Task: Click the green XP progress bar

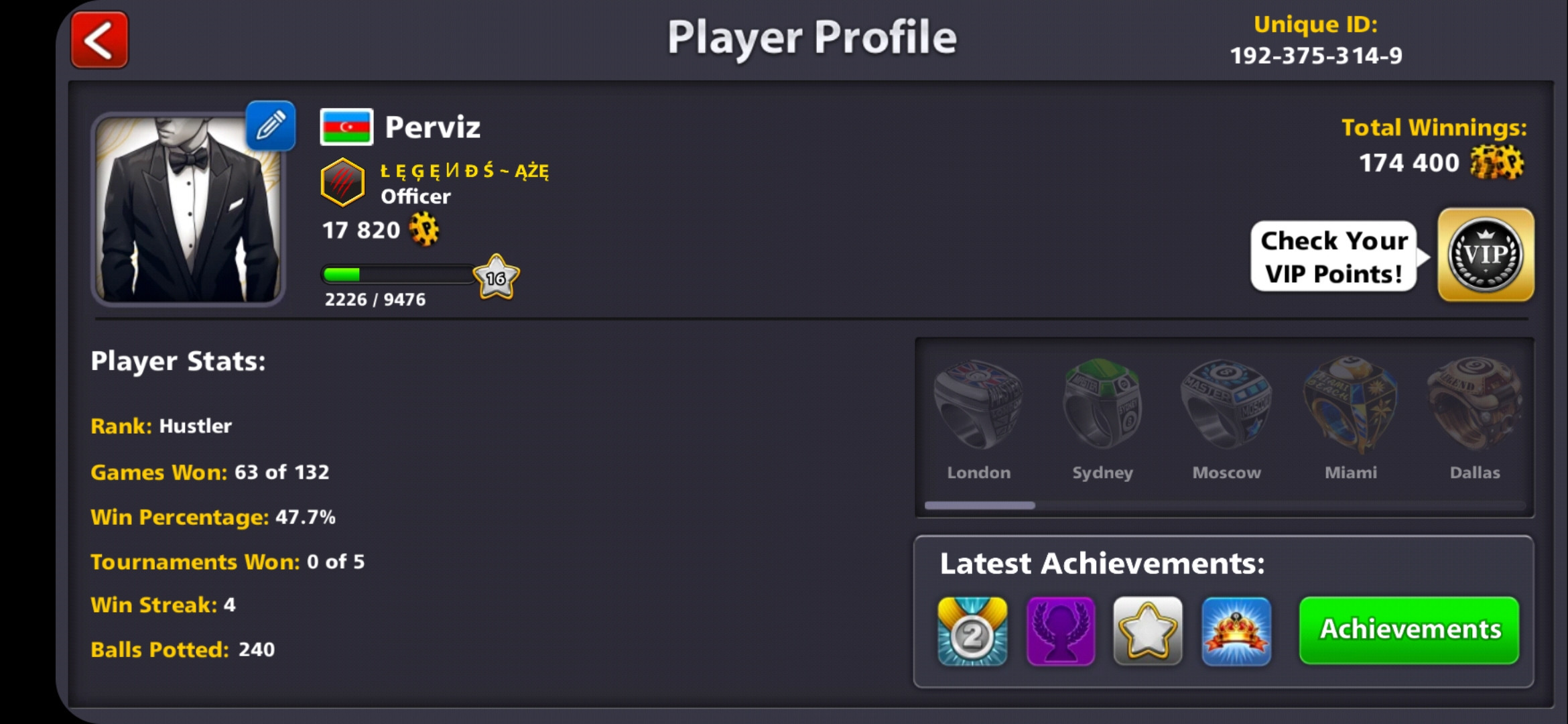Action: [399, 274]
